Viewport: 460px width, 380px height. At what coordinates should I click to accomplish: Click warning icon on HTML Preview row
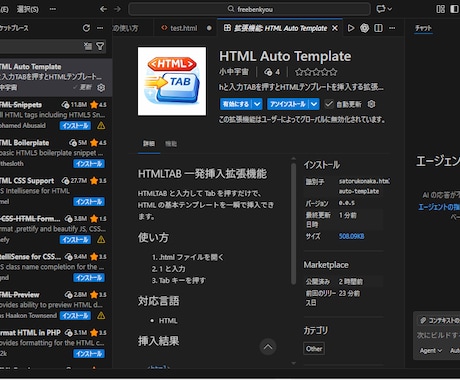(101, 316)
